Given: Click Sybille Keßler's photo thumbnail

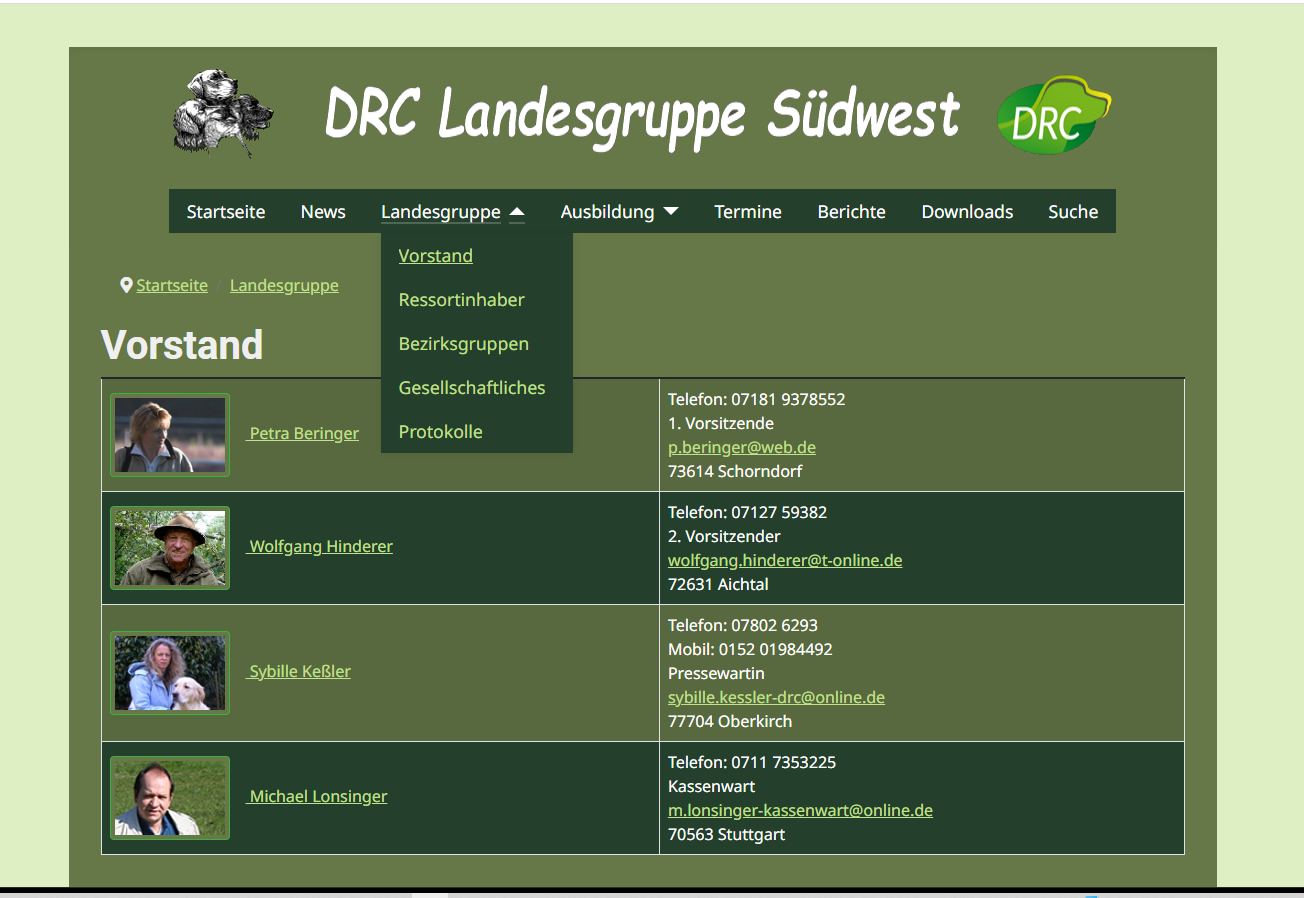Looking at the screenshot, I should (x=170, y=673).
